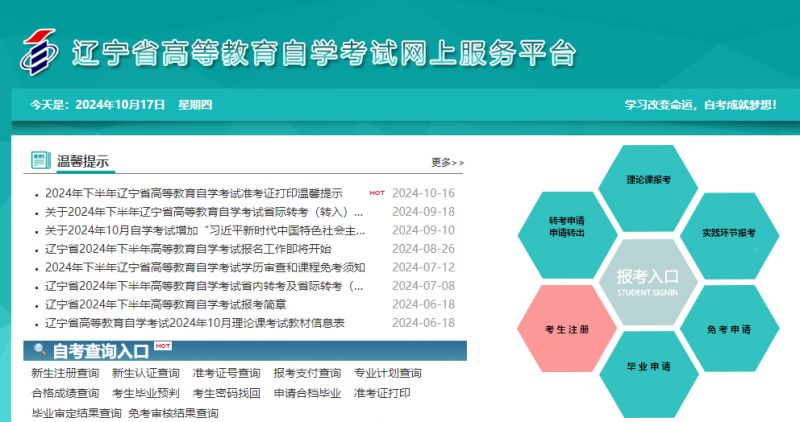Image resolution: width=800 pixels, height=422 pixels.
Task: Click 合格成绩查询 link
Action: tap(65, 393)
